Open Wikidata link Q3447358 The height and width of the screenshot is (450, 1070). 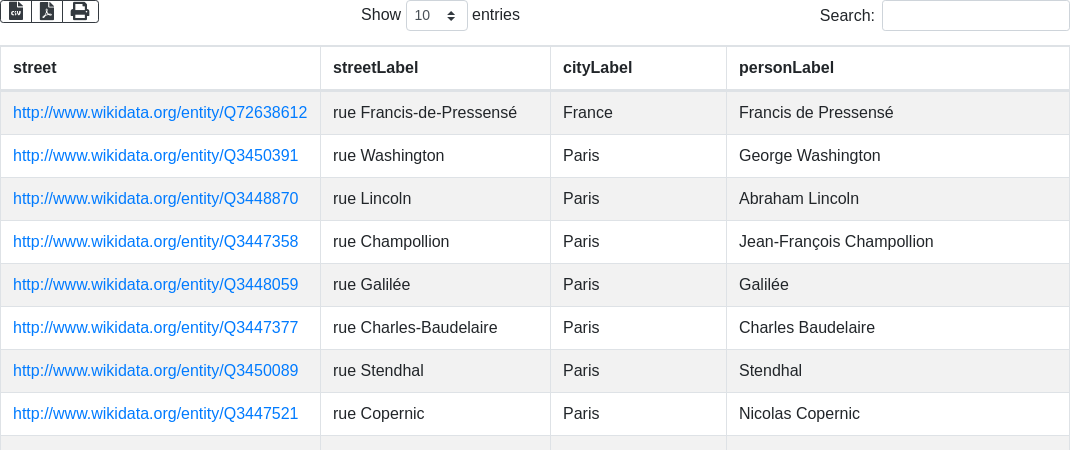(155, 242)
